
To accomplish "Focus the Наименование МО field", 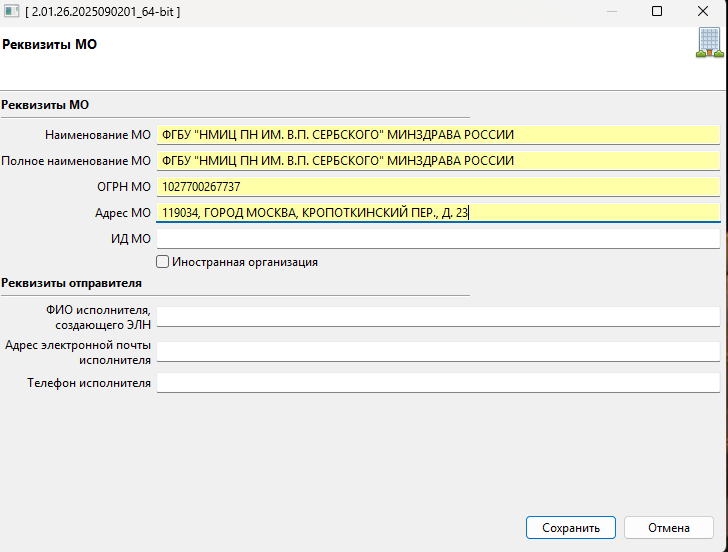I will point(438,135).
